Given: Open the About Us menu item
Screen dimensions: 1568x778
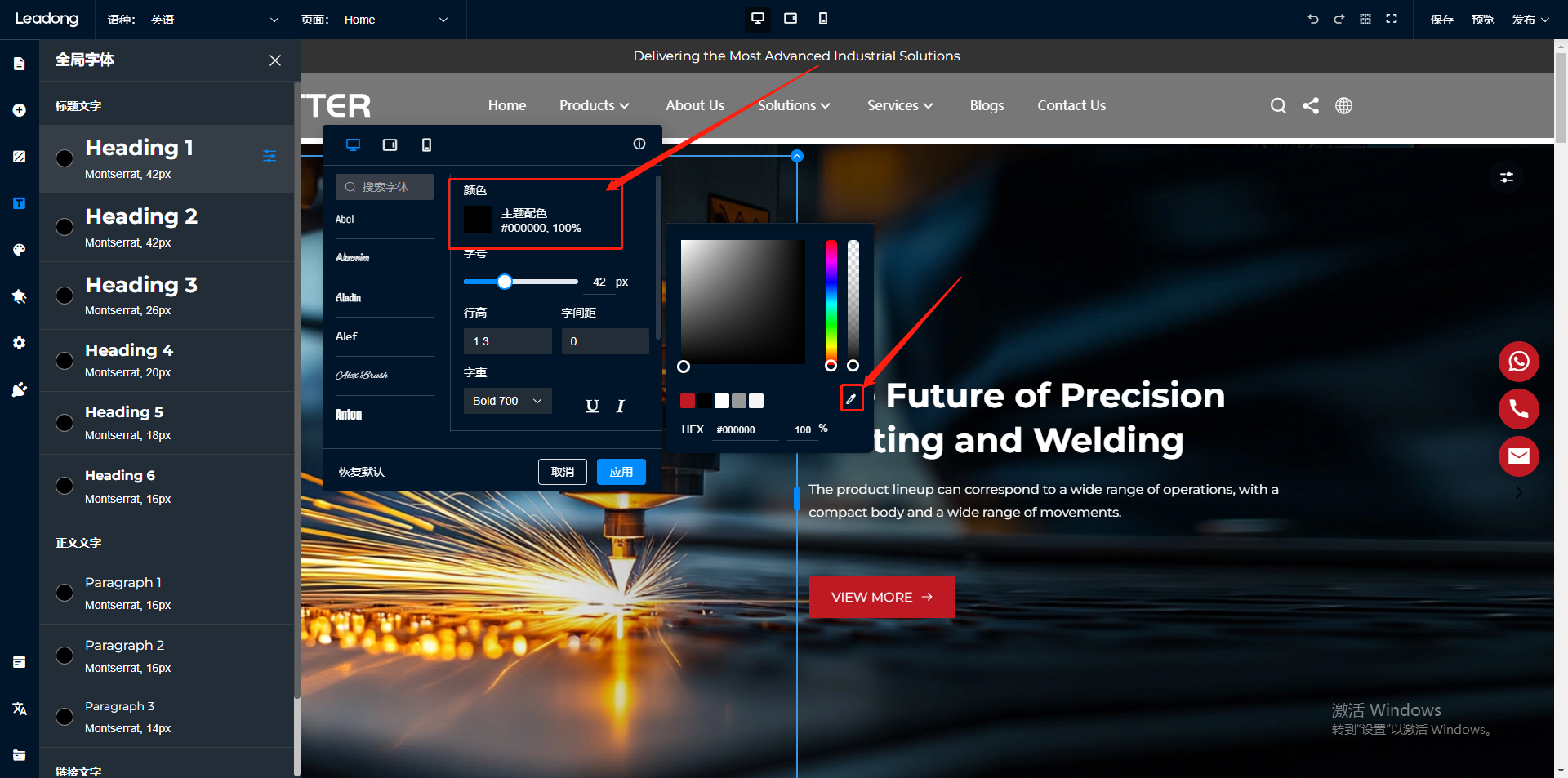Looking at the screenshot, I should (x=694, y=106).
